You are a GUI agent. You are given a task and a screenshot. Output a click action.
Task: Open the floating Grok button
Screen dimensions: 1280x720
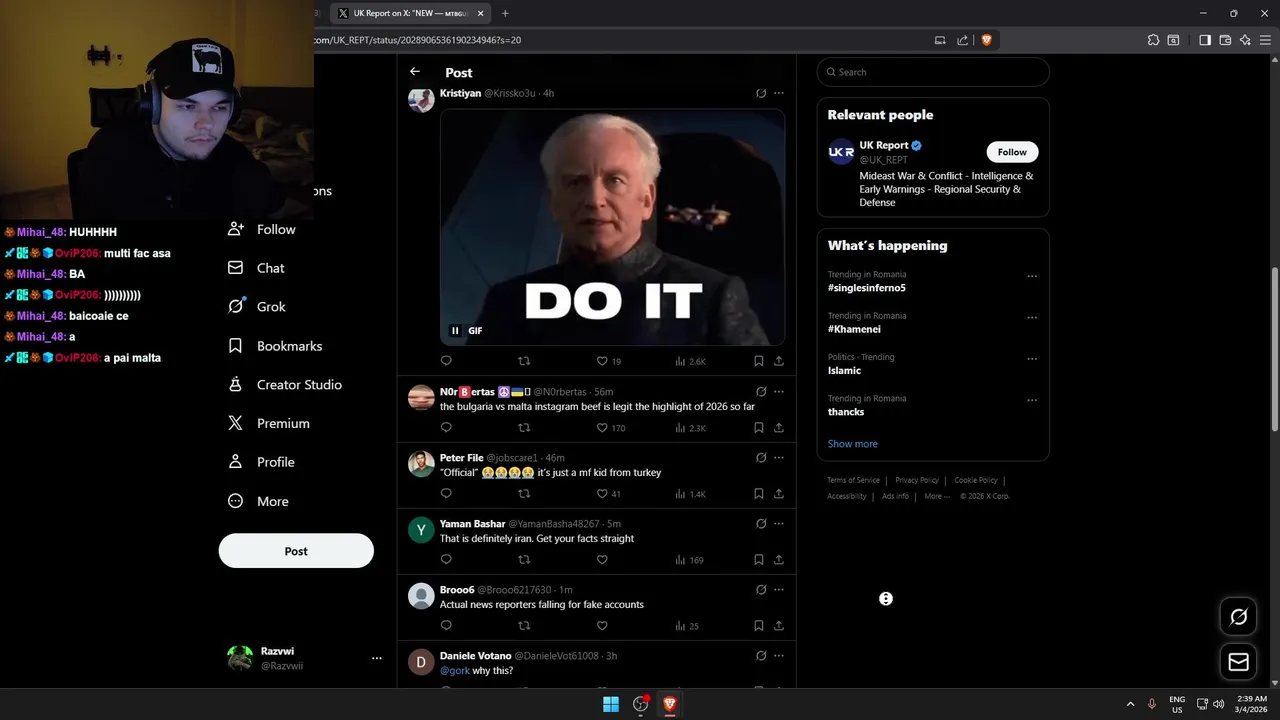click(x=1239, y=617)
